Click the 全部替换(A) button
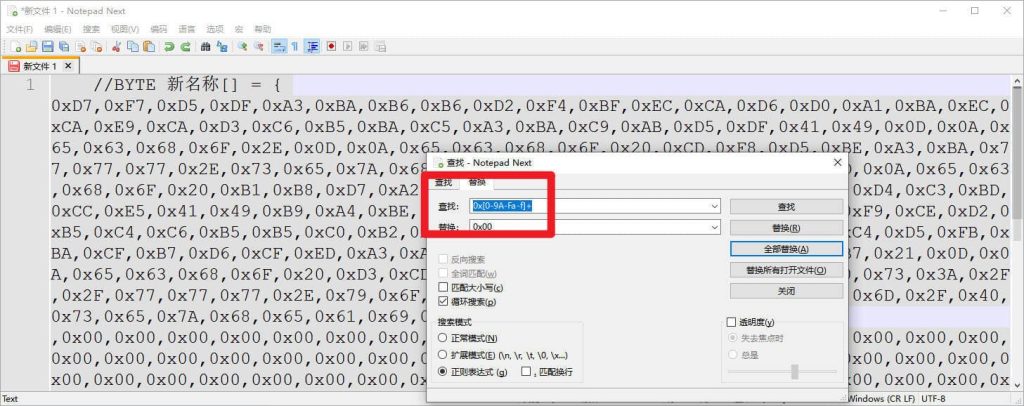This screenshot has width=1024, height=406. tap(786, 248)
